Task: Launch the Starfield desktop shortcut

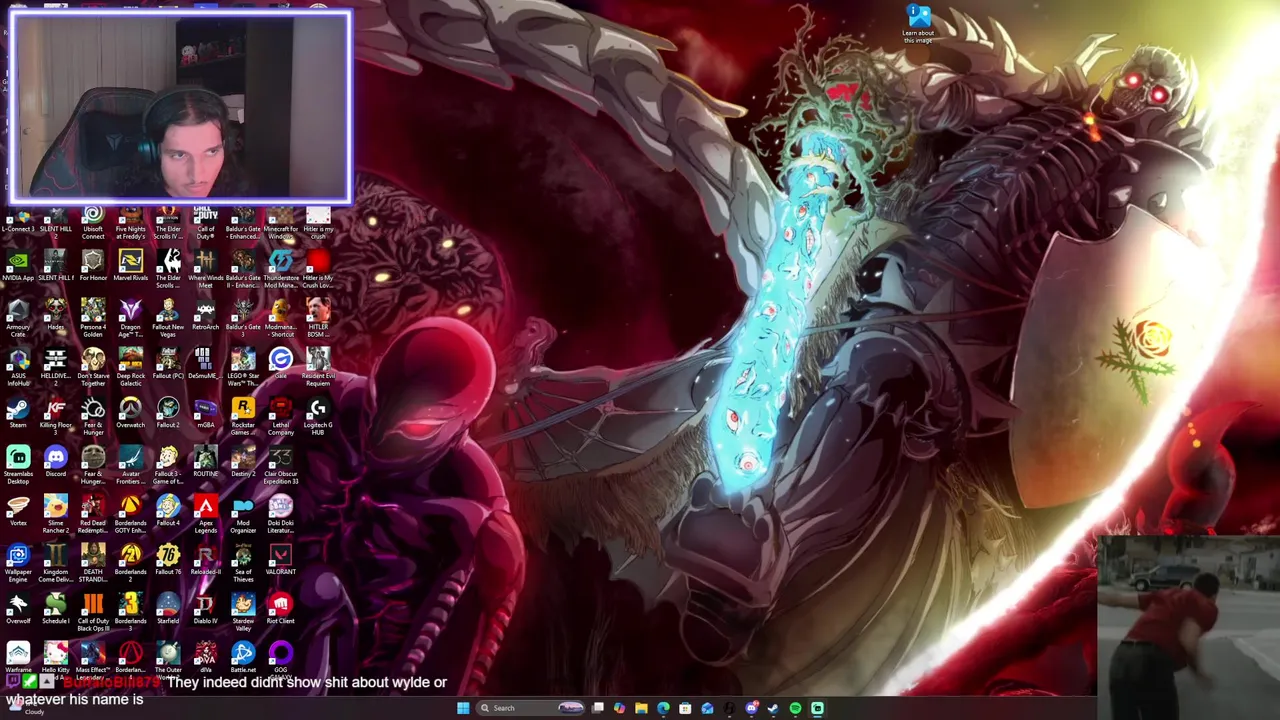Action: coord(168,610)
